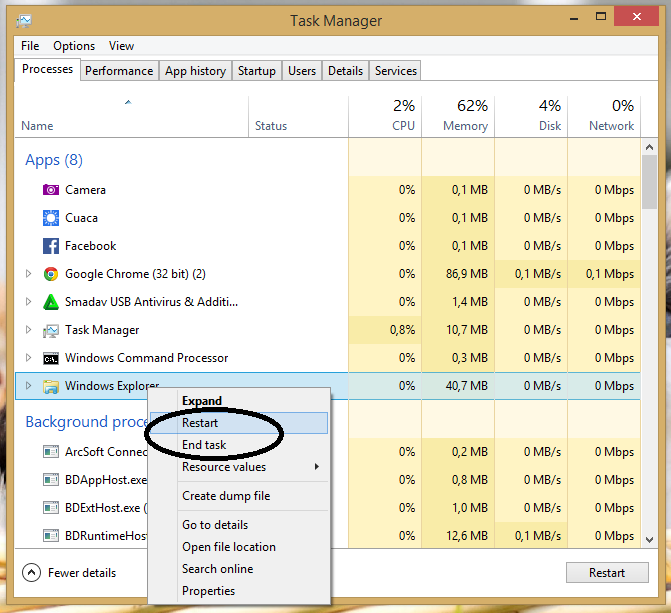Click the Windows Command Processor icon

click(50, 358)
